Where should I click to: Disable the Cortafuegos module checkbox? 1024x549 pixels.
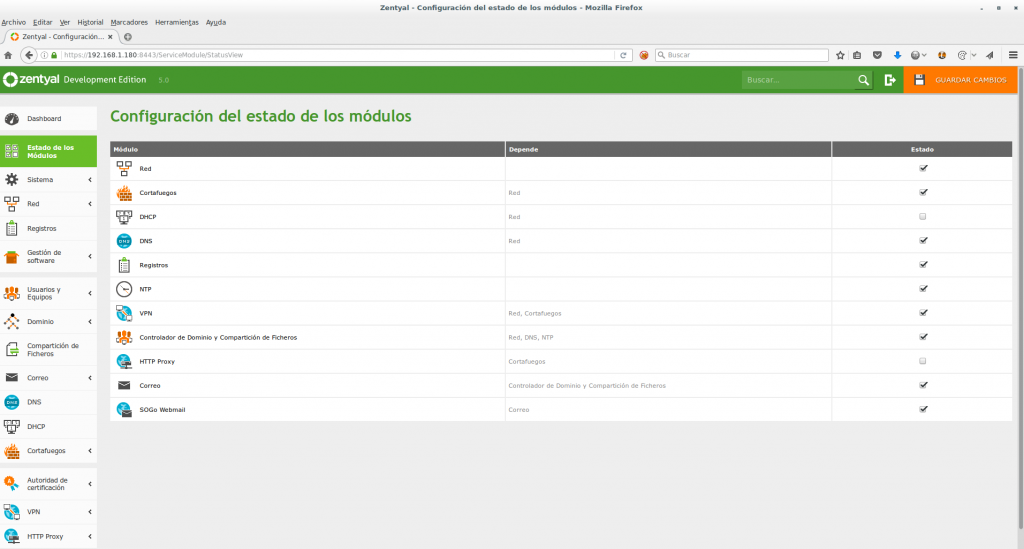pyautogui.click(x=923, y=193)
